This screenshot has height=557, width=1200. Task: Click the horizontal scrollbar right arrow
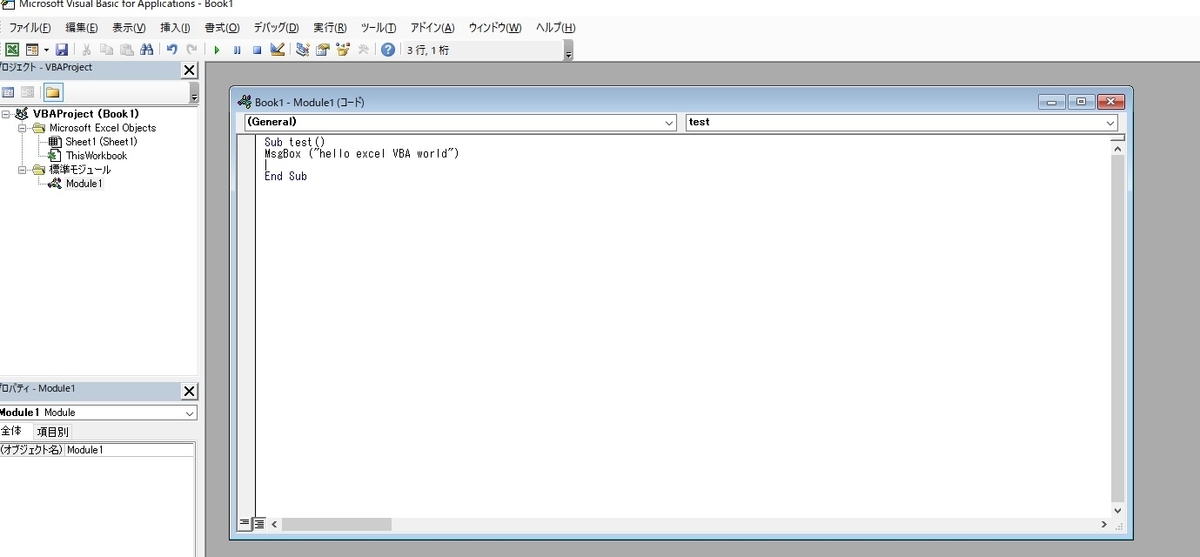(x=1104, y=524)
